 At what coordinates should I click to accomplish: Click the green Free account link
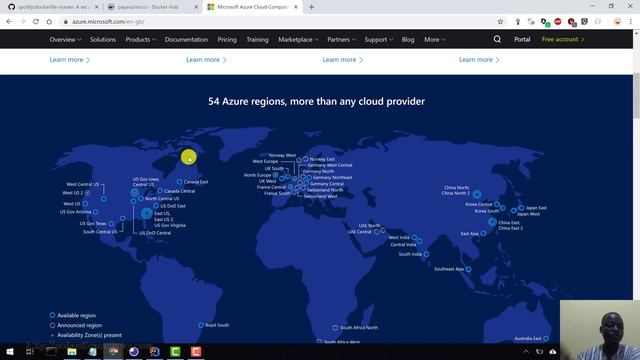[563, 39]
